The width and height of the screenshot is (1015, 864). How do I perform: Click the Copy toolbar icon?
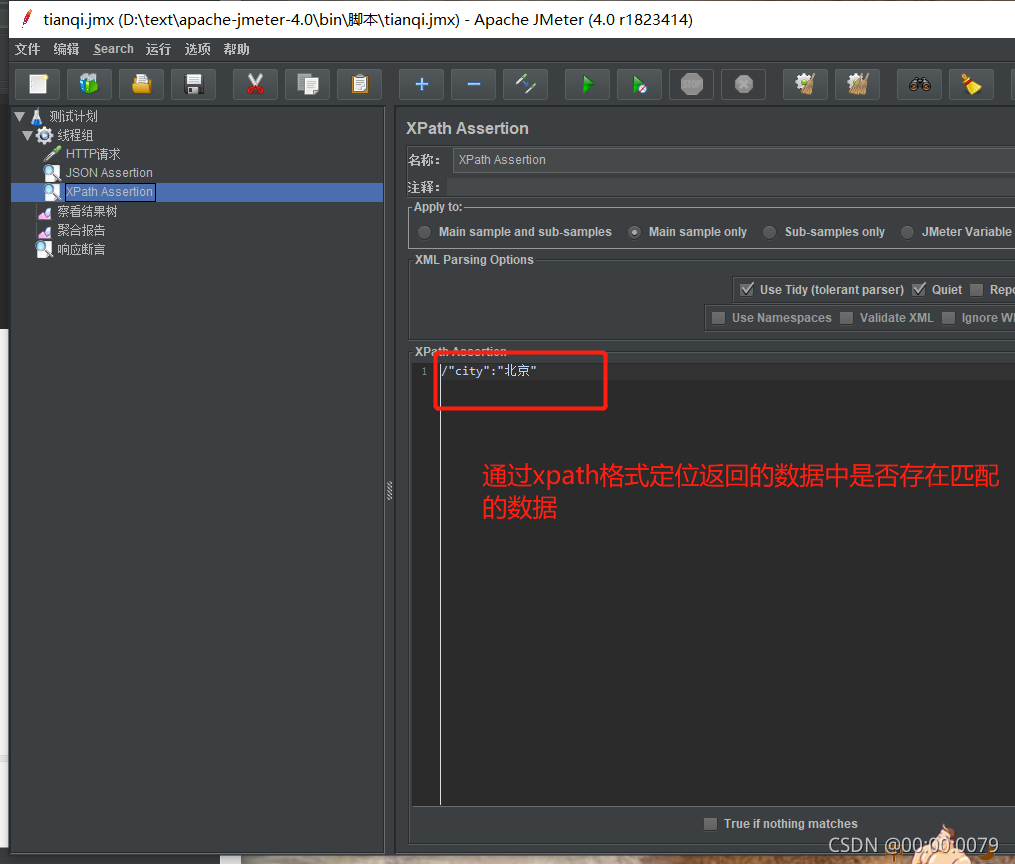tap(307, 84)
